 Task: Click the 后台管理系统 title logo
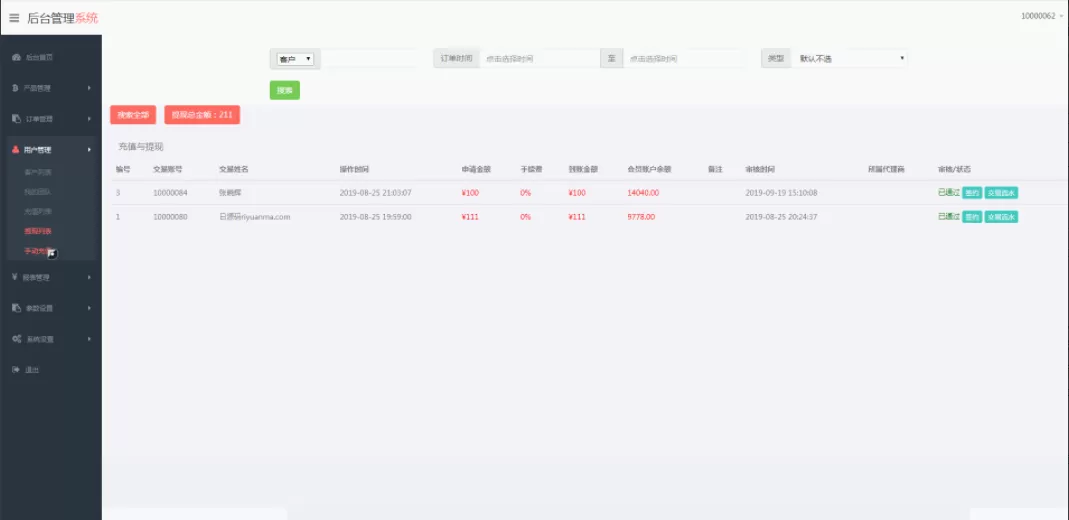point(62,18)
